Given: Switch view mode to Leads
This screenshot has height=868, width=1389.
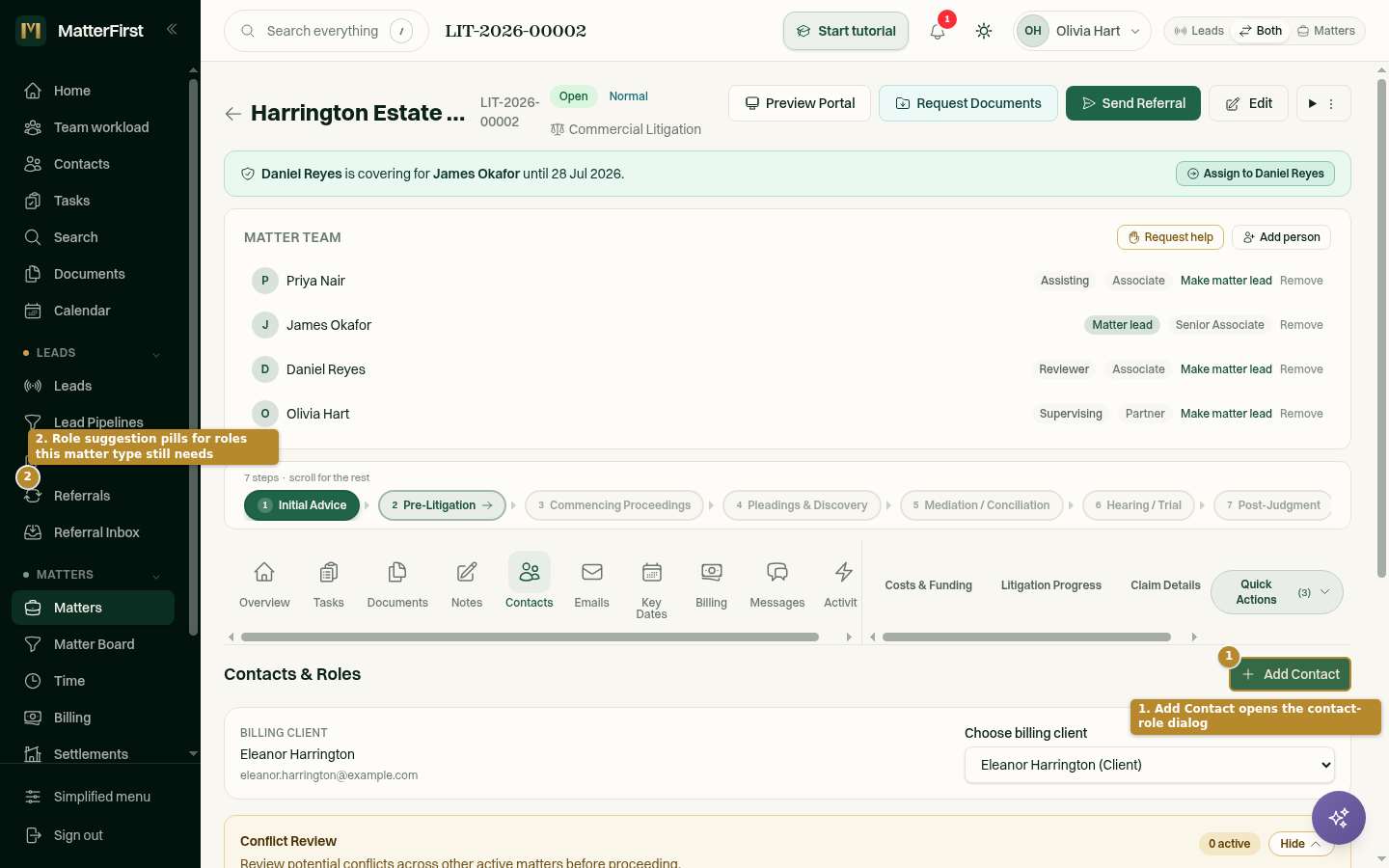Looking at the screenshot, I should pos(1199,31).
